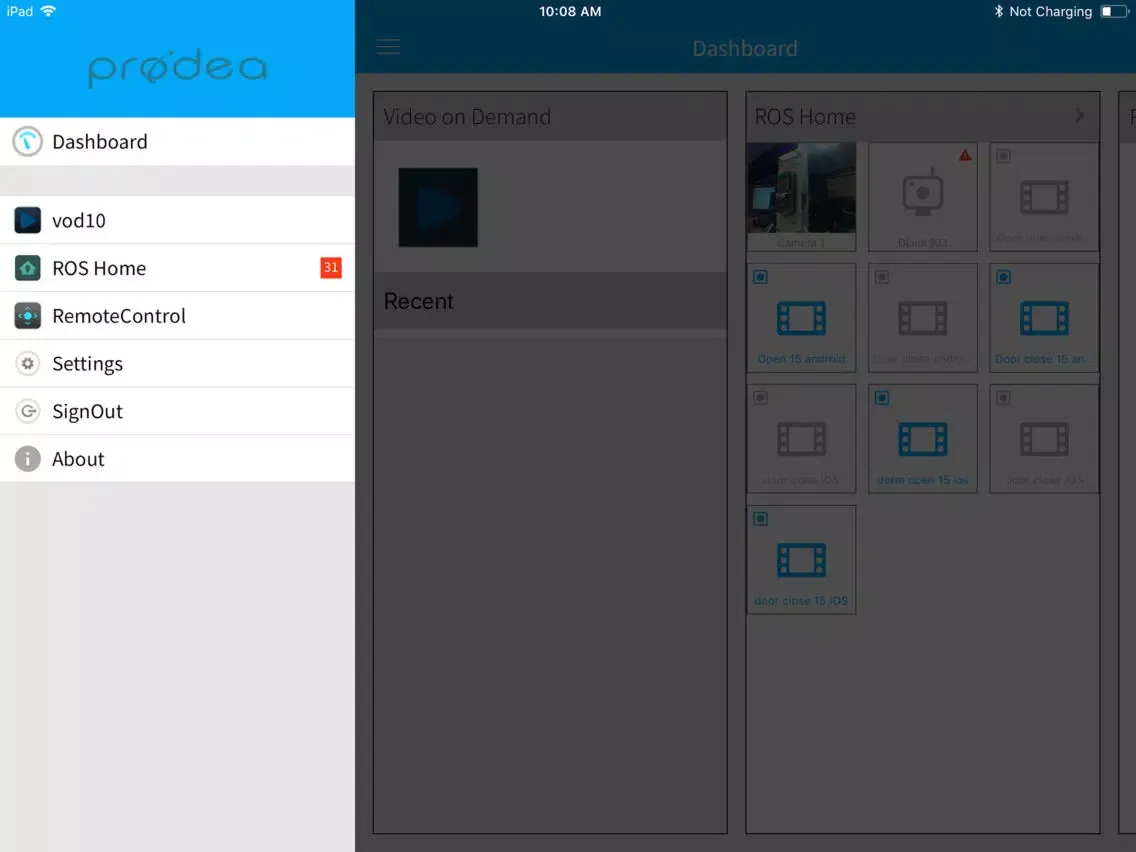Open the Camera 1 live thumbnail
The height and width of the screenshot is (852, 1136).
[801, 188]
